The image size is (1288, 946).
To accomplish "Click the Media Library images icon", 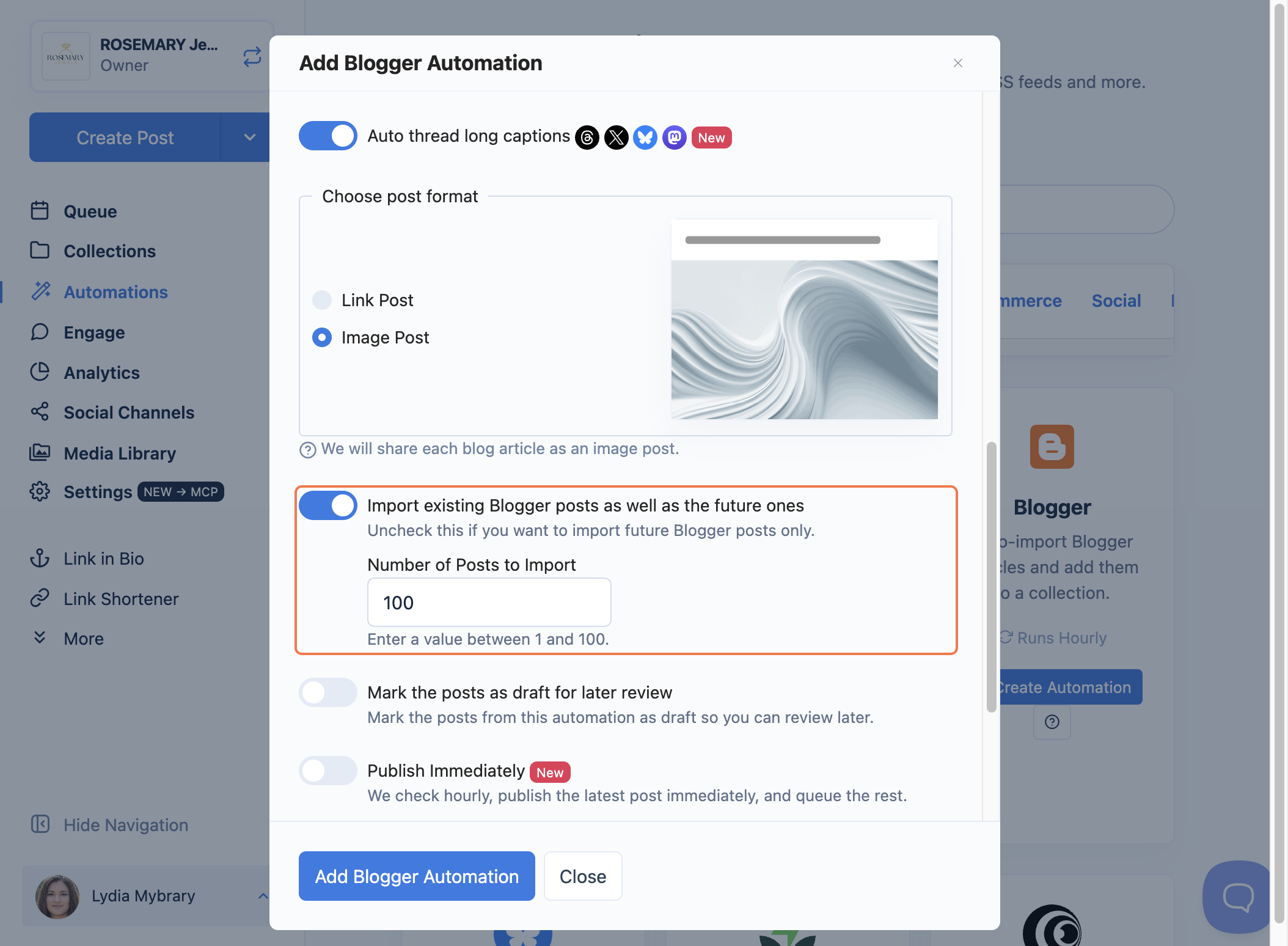I will click(40, 453).
